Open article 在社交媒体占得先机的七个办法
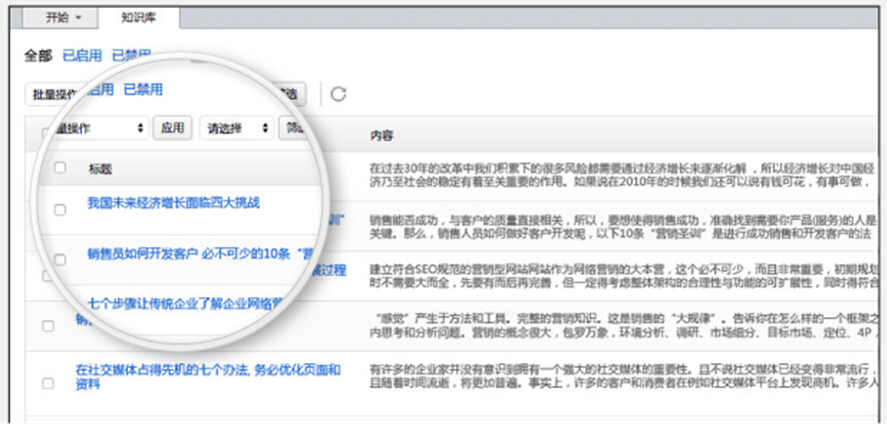This screenshot has height=431, width=887. (208, 377)
